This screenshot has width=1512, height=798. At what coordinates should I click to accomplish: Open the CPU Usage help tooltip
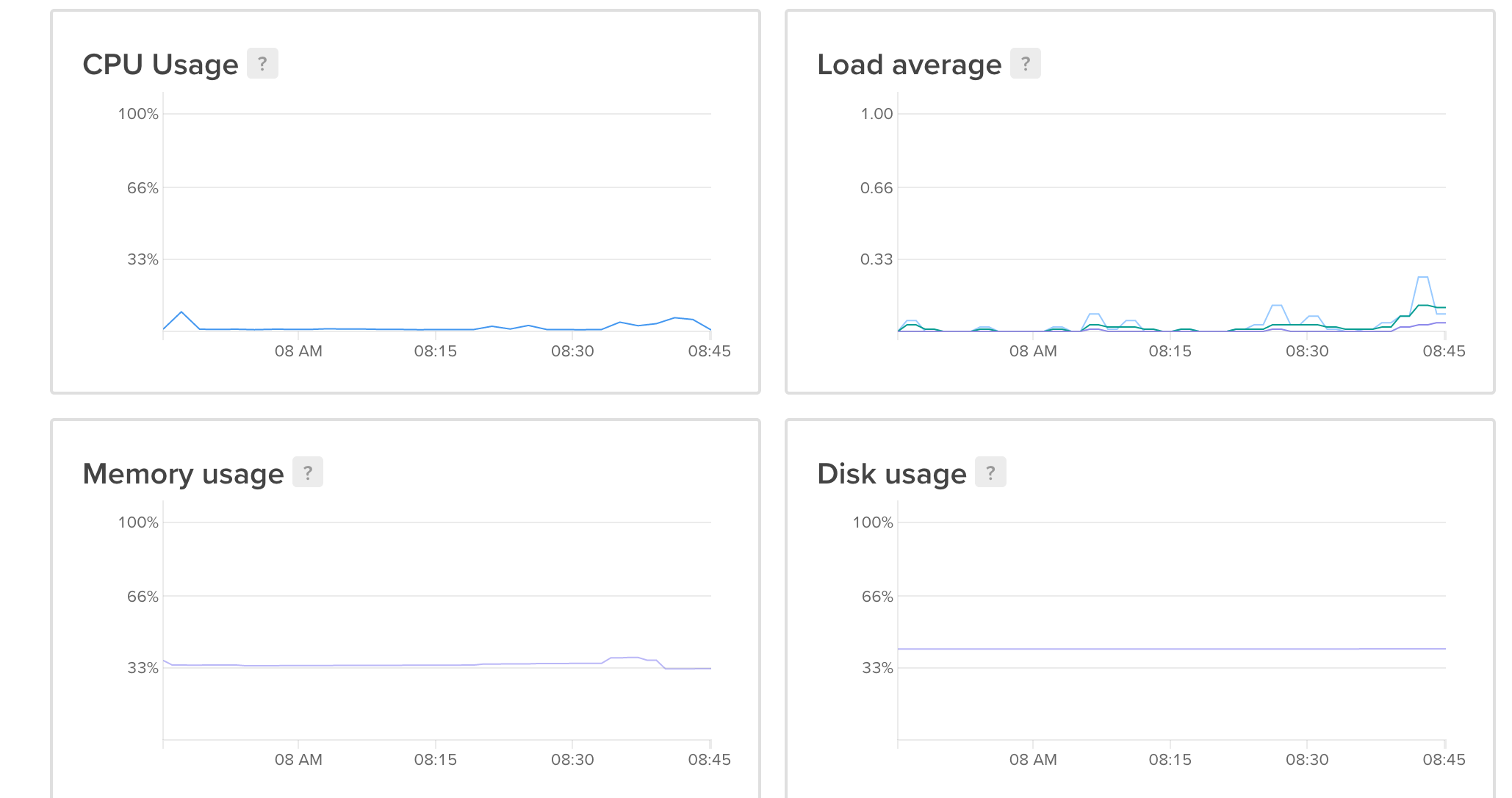[x=263, y=63]
